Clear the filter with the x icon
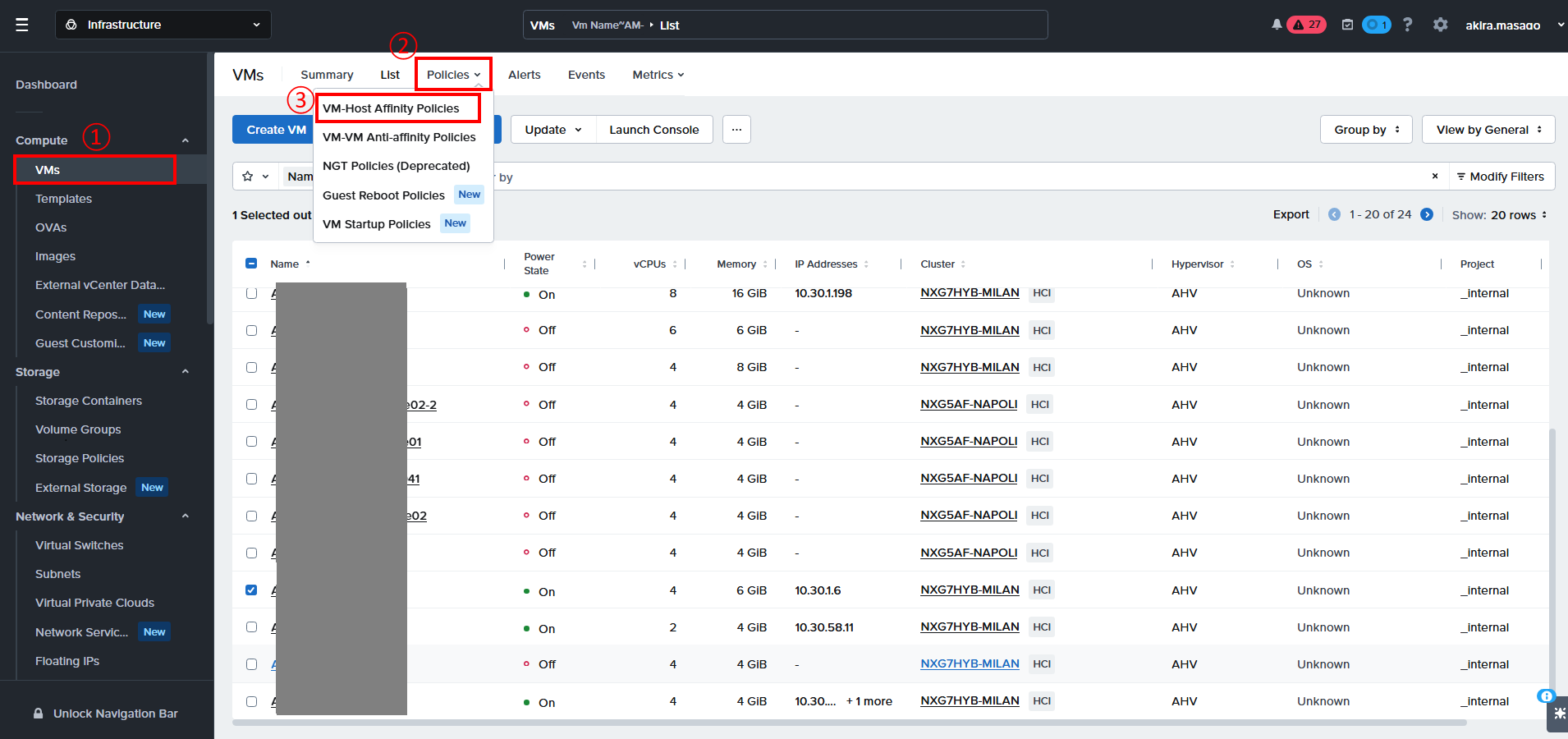 (1435, 177)
